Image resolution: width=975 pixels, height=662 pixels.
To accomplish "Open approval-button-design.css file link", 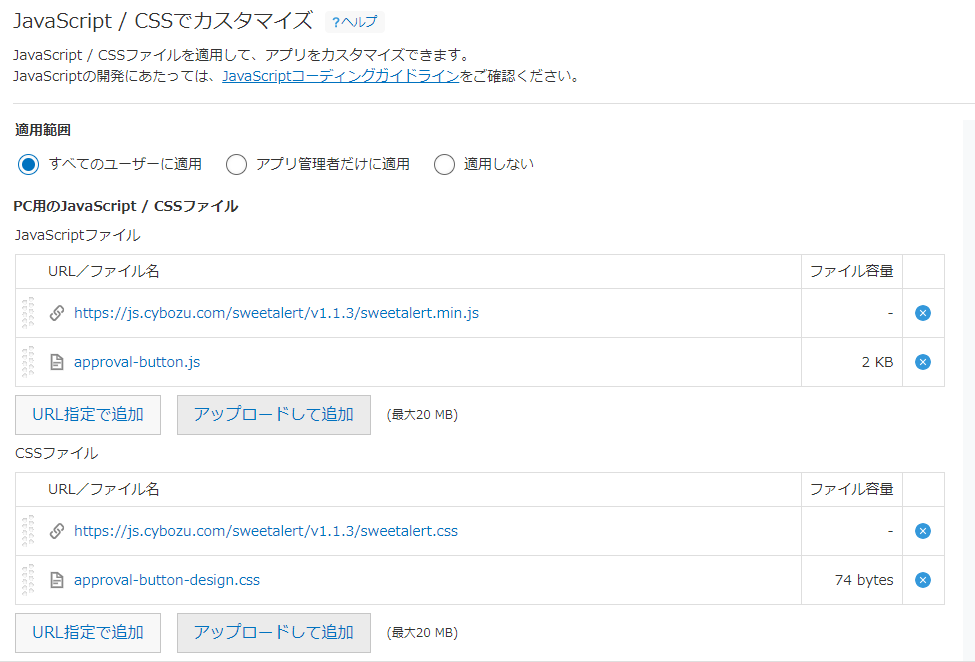I will [x=167, y=580].
